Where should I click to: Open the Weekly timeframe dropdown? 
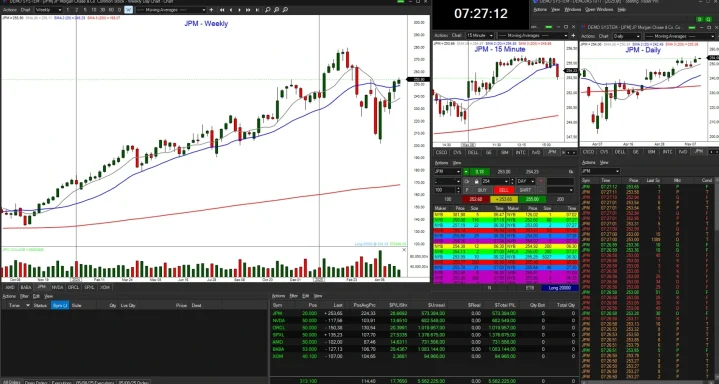click(48, 10)
